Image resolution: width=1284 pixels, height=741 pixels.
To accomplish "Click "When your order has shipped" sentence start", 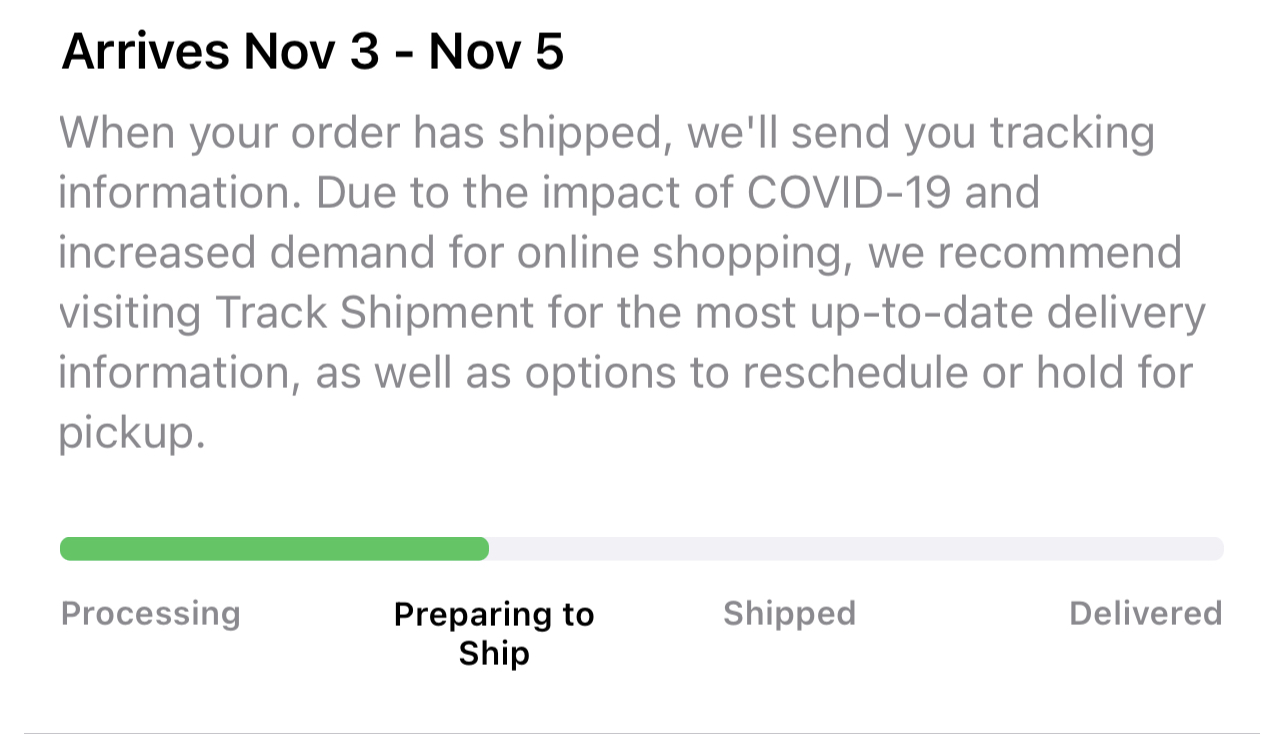I will (x=362, y=133).
